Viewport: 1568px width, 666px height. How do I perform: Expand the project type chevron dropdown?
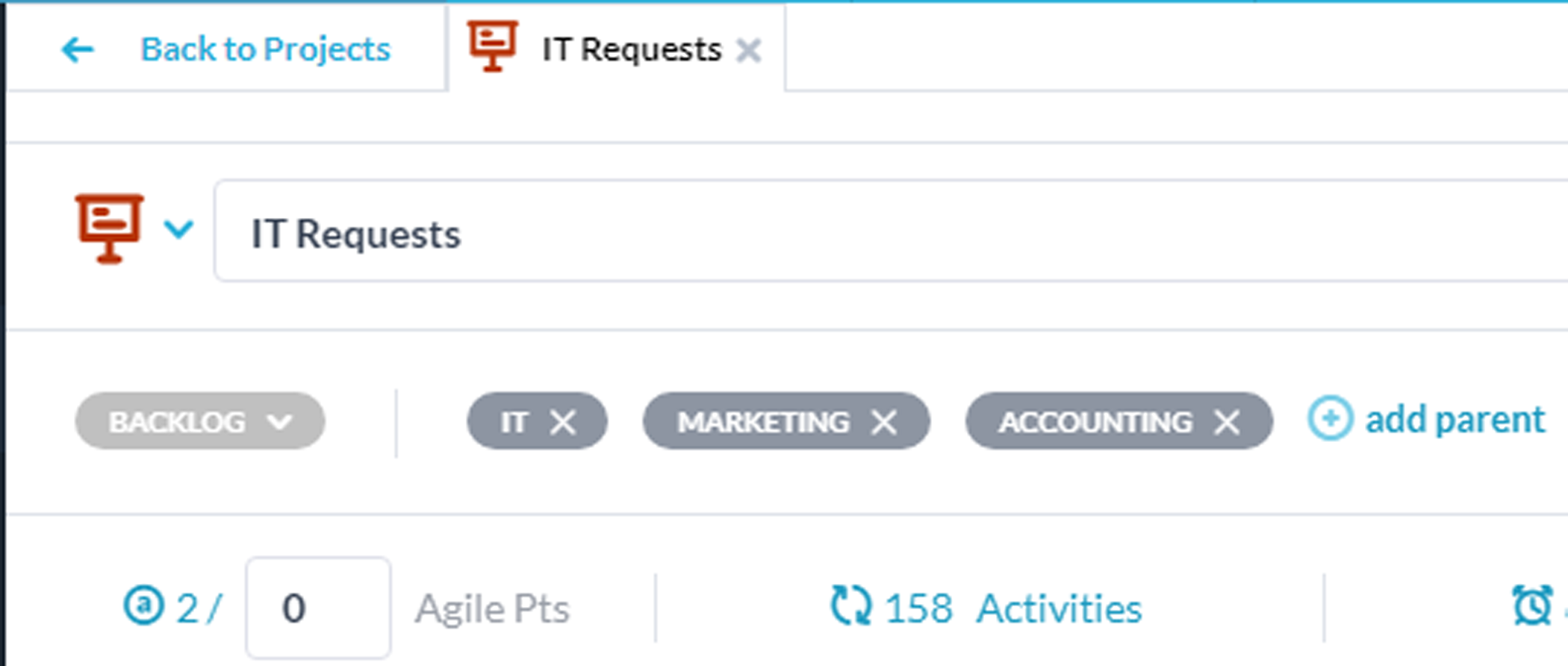(x=179, y=228)
